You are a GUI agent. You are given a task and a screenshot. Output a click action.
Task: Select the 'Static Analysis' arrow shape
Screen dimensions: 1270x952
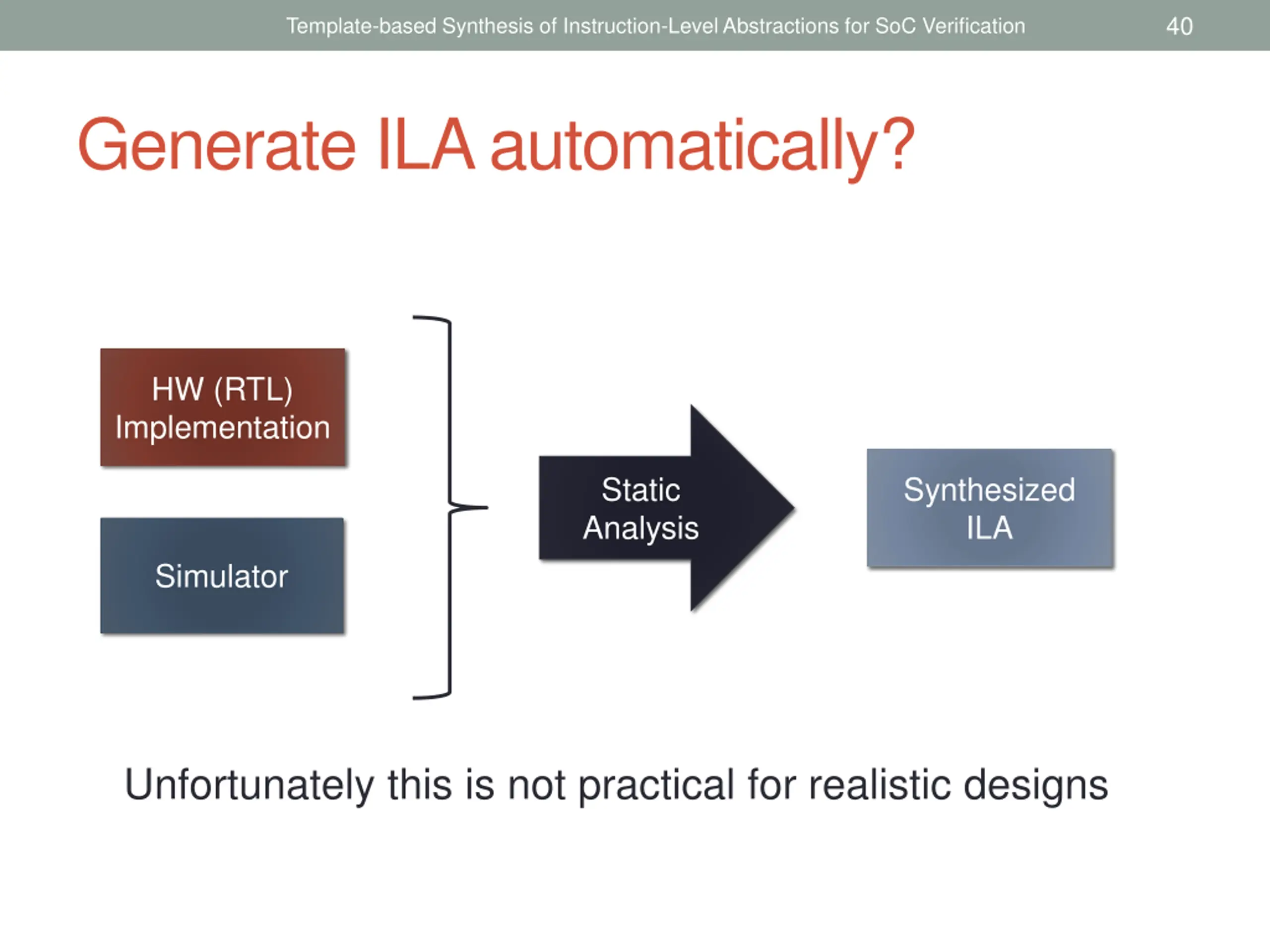click(667, 508)
